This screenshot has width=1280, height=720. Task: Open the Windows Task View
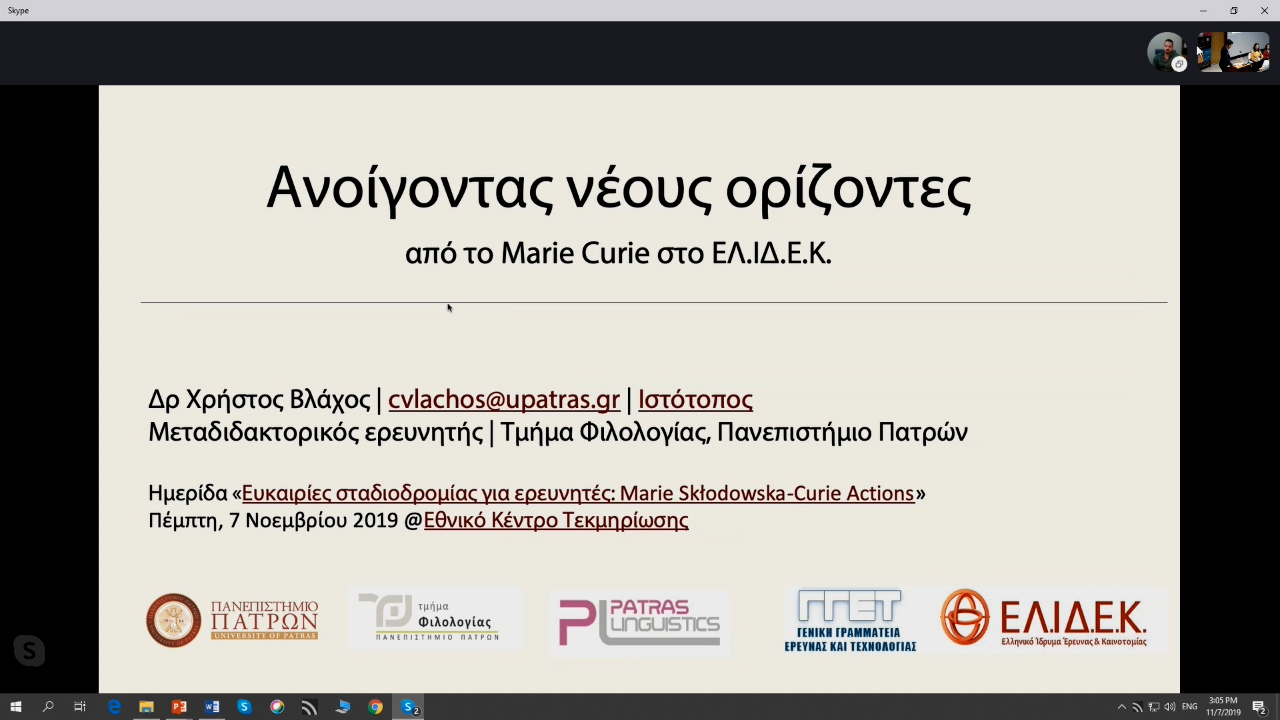pos(80,707)
